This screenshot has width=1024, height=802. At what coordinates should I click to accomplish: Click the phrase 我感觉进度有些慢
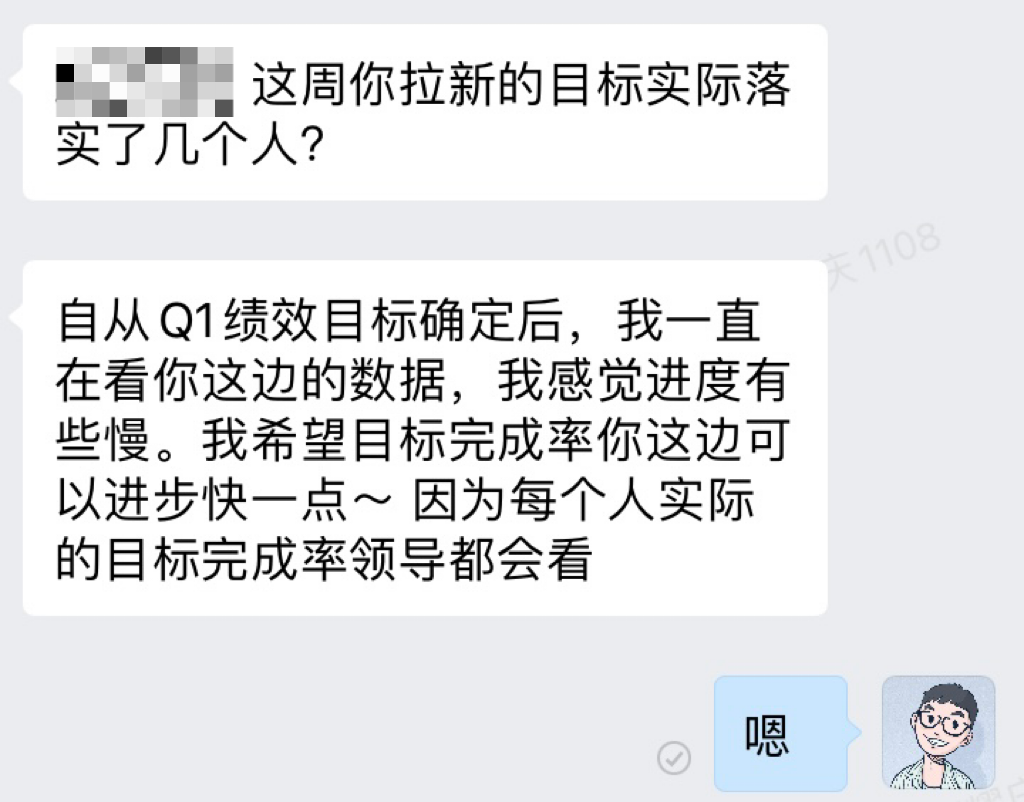click(x=423, y=409)
